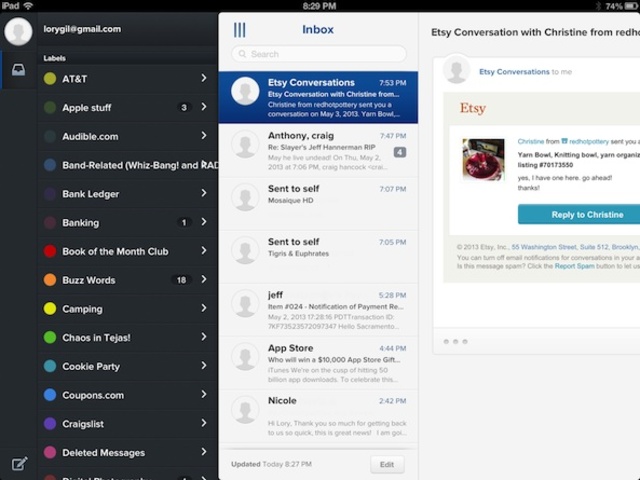This screenshot has width=640, height=480.
Task: Tap the Etsy Conversations sender name in message
Action: tap(514, 72)
